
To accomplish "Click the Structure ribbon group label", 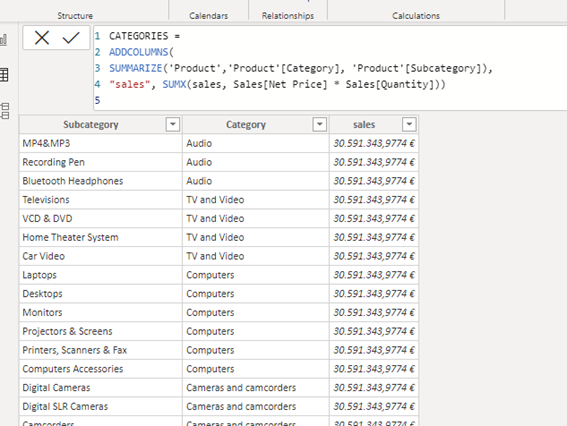I will click(x=75, y=16).
